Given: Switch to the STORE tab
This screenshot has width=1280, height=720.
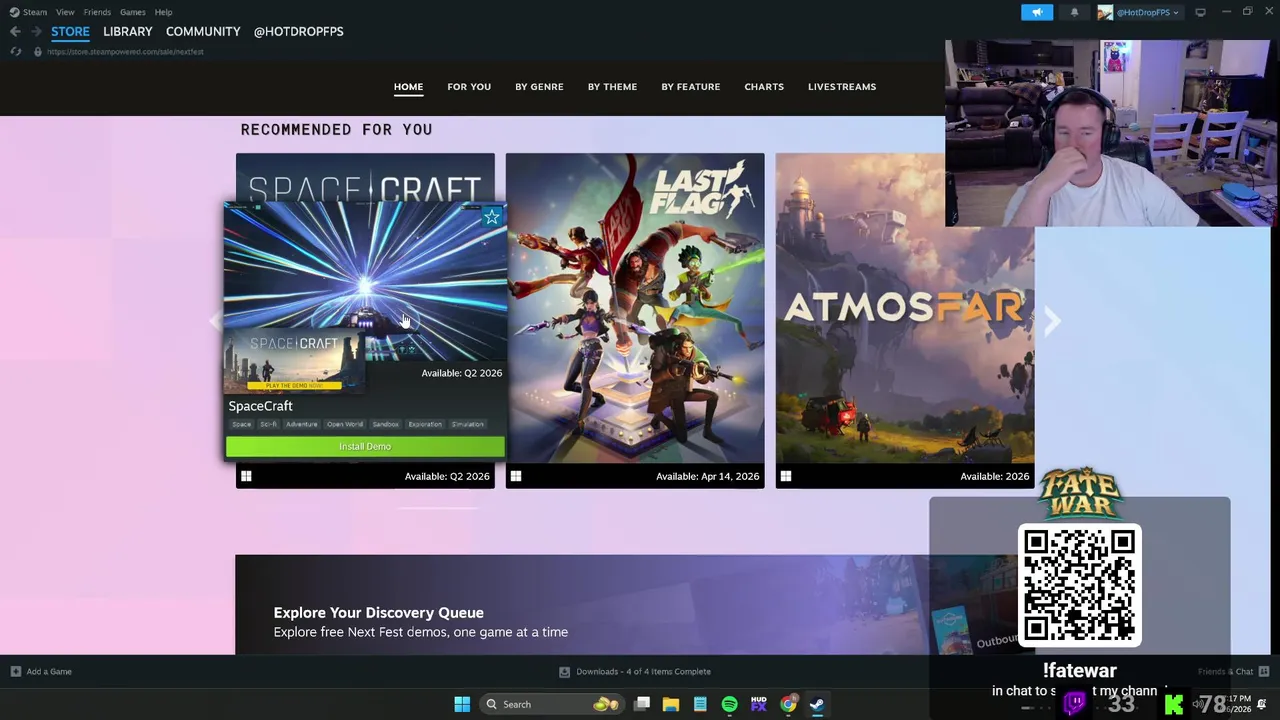Looking at the screenshot, I should coord(70,32).
